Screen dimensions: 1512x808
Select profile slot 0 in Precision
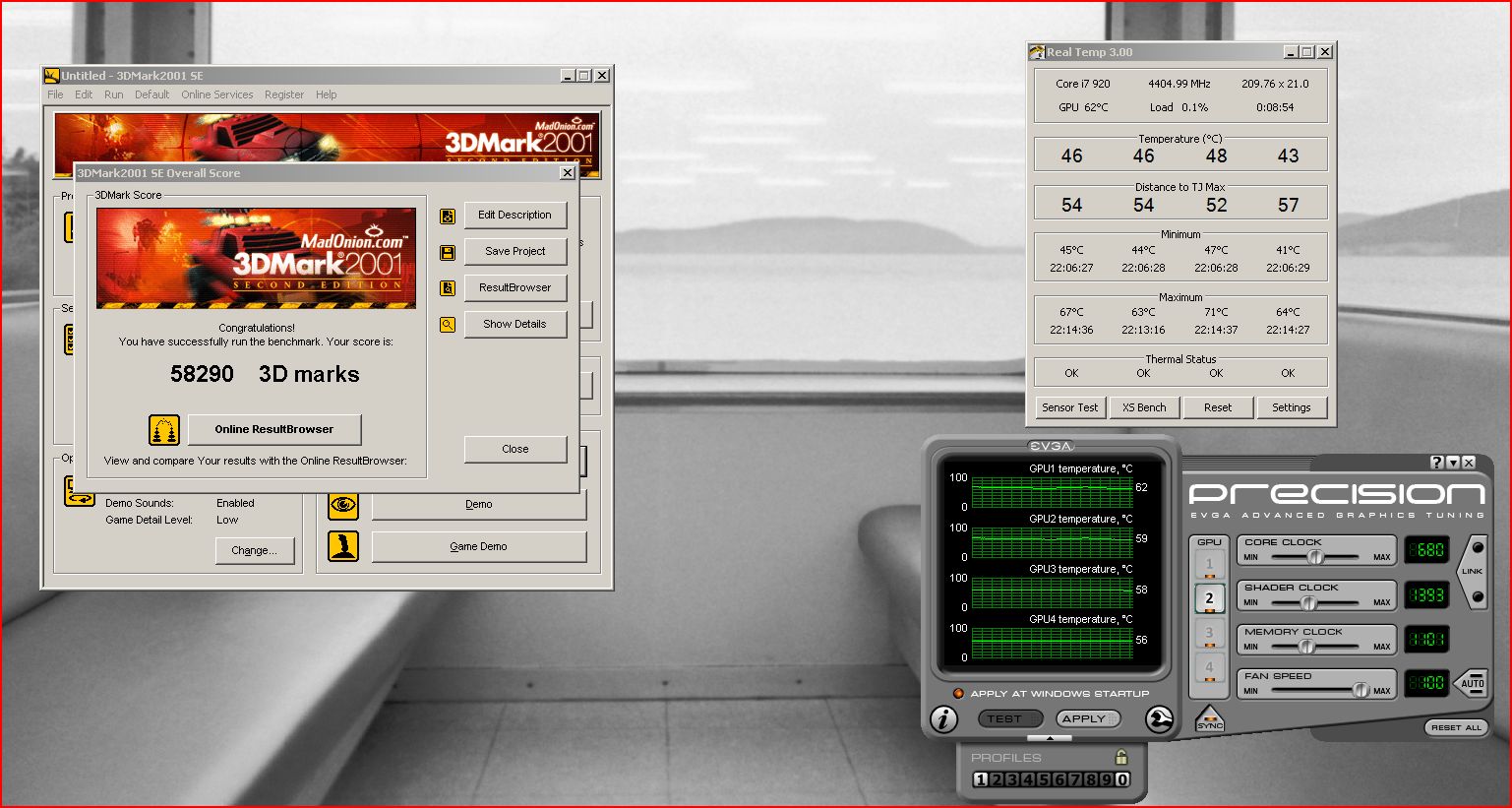click(x=1122, y=779)
